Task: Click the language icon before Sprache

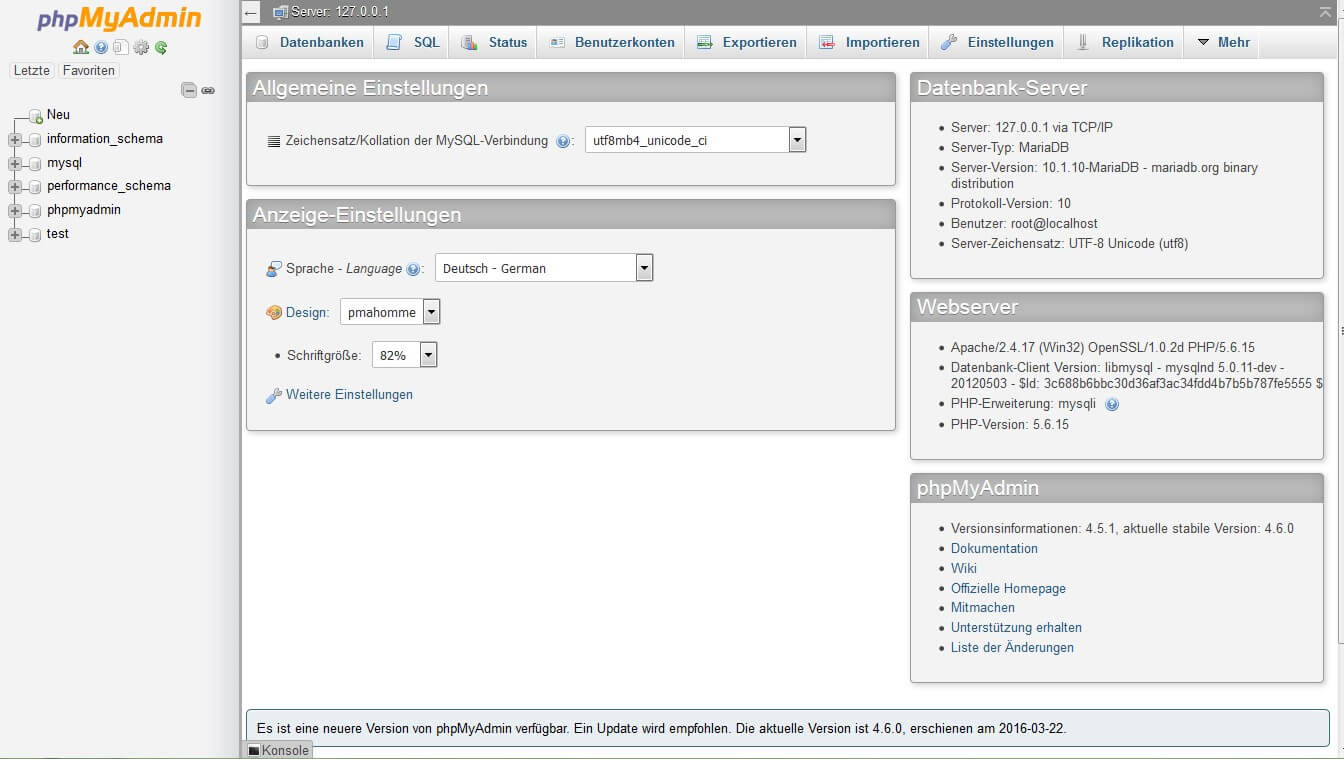Action: click(x=274, y=269)
